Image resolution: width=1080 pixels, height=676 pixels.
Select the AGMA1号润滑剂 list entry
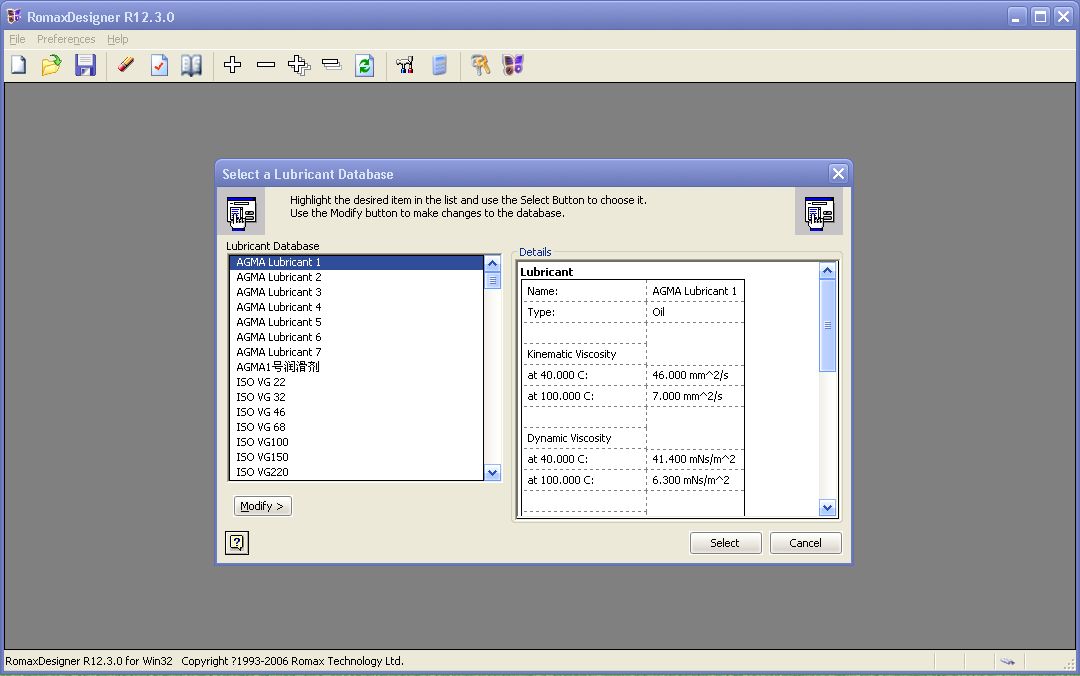click(x=356, y=367)
